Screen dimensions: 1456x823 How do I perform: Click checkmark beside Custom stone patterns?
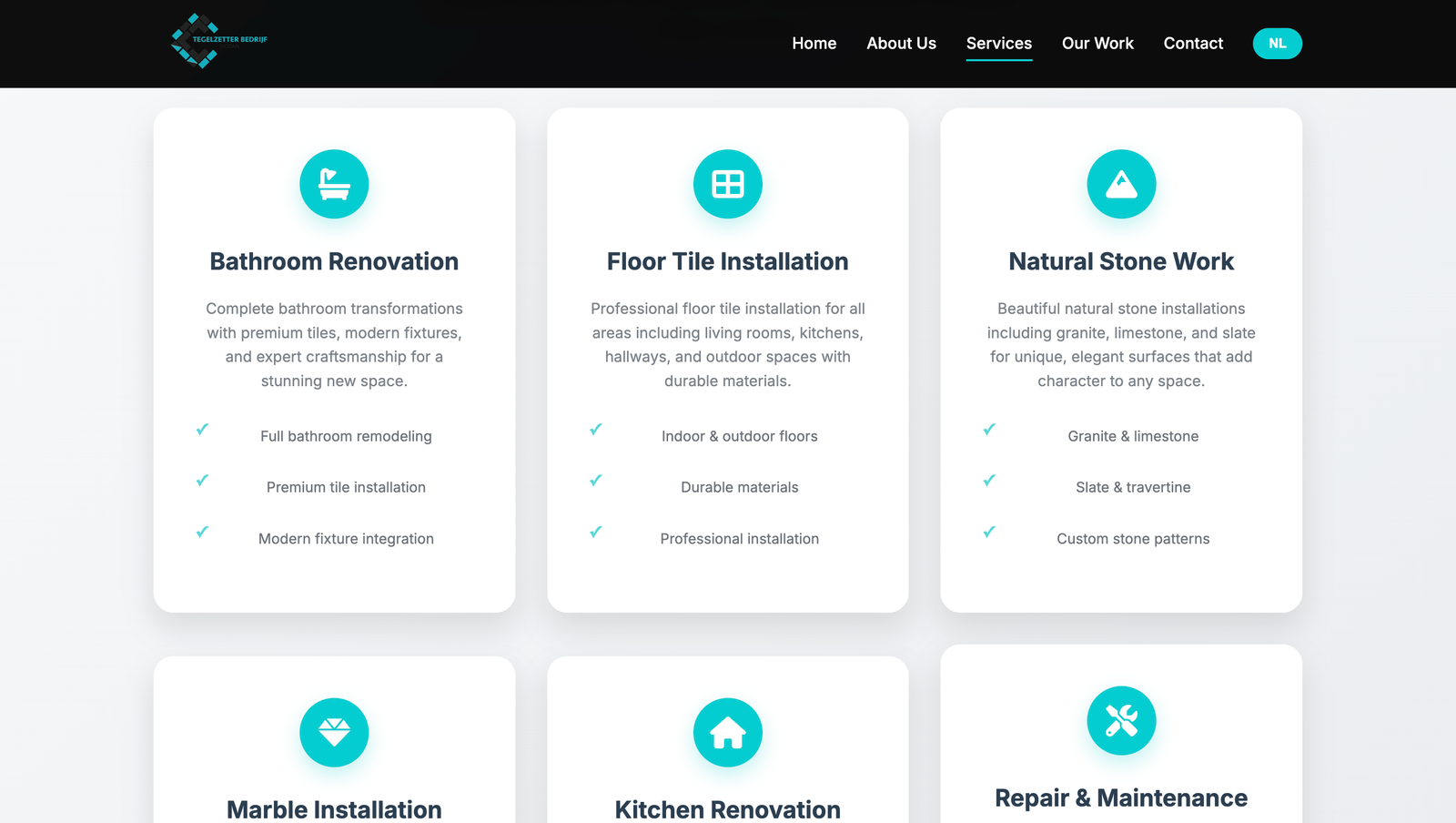point(989,532)
